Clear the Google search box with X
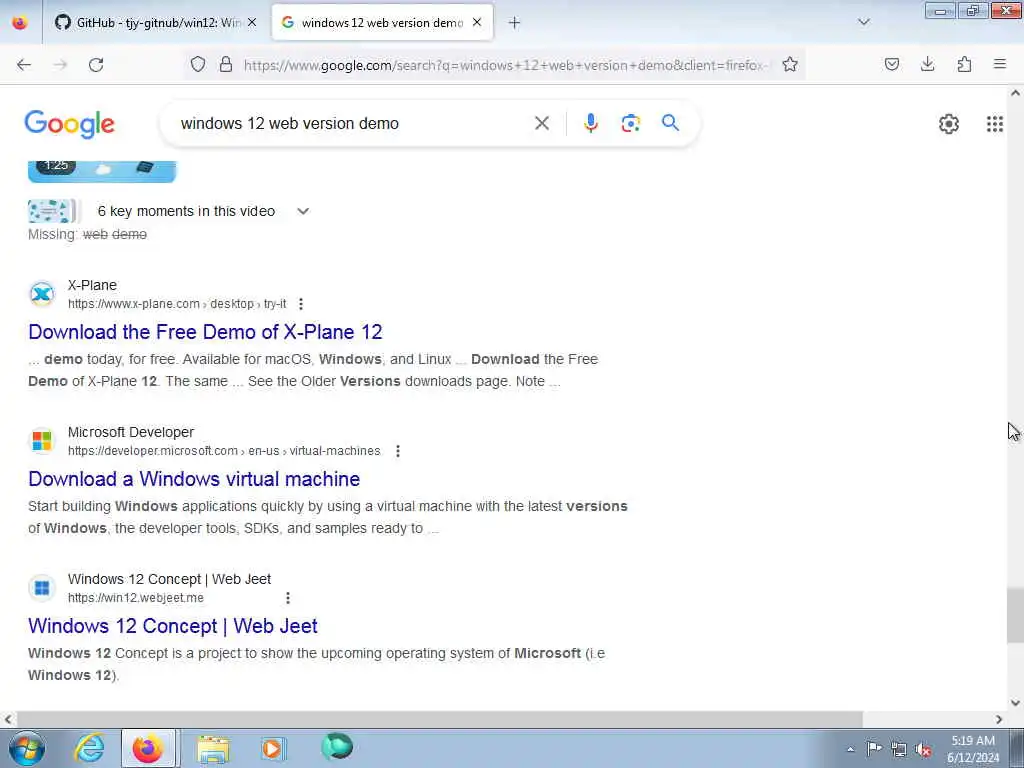This screenshot has width=1024, height=768. (542, 123)
